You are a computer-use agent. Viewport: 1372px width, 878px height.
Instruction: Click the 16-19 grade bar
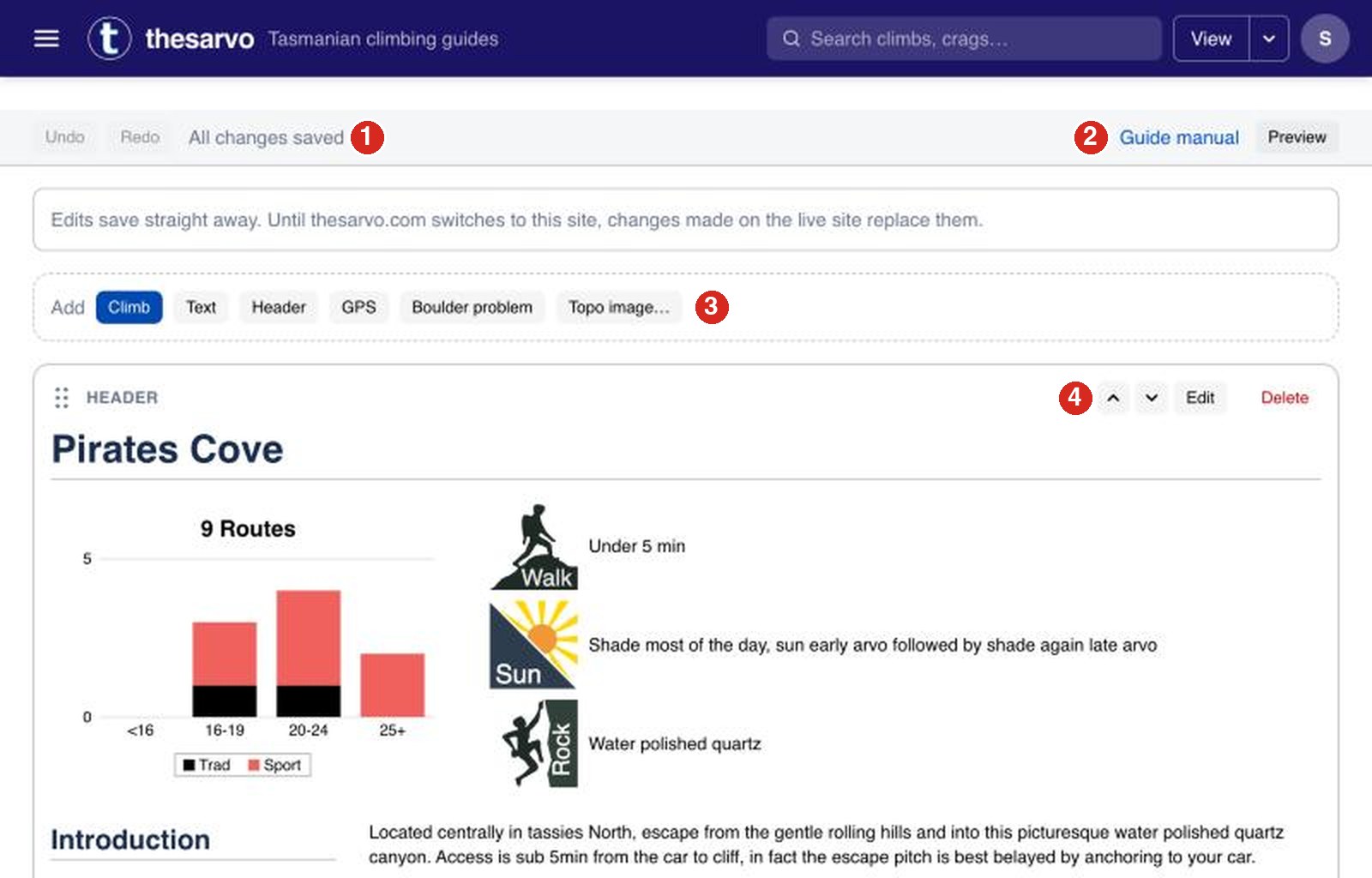click(225, 670)
